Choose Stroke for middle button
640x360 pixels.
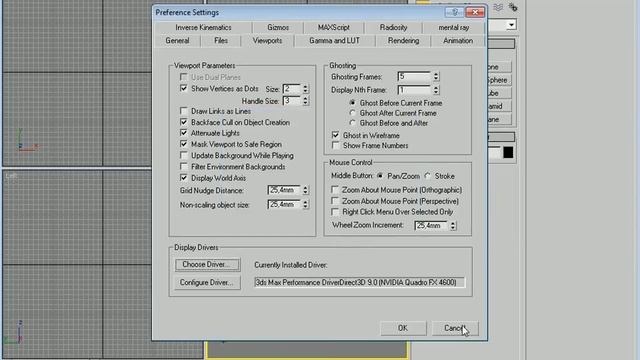click(427, 176)
